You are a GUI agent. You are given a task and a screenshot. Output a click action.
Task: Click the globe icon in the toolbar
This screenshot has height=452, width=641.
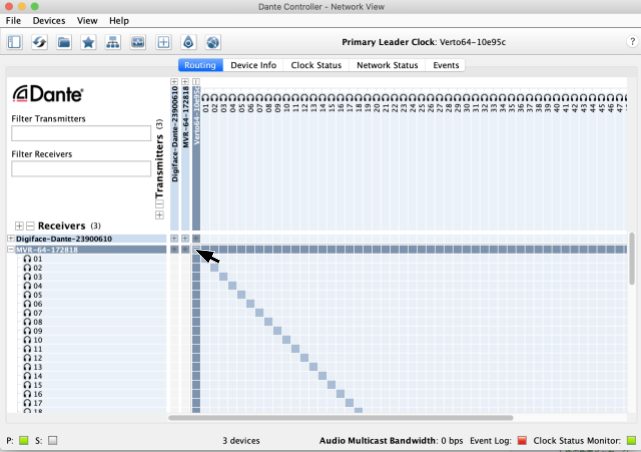(x=212, y=42)
